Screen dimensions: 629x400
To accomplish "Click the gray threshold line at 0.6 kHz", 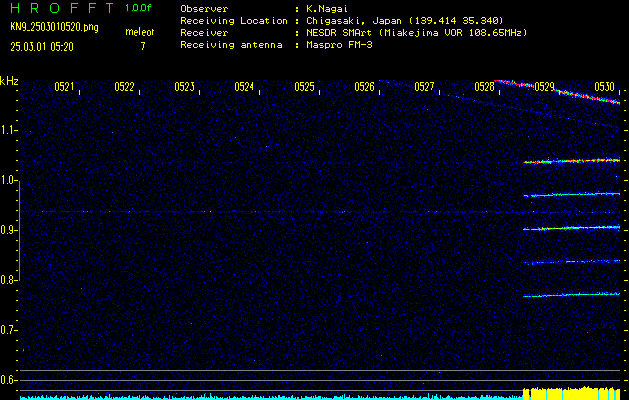I will tap(320, 380).
